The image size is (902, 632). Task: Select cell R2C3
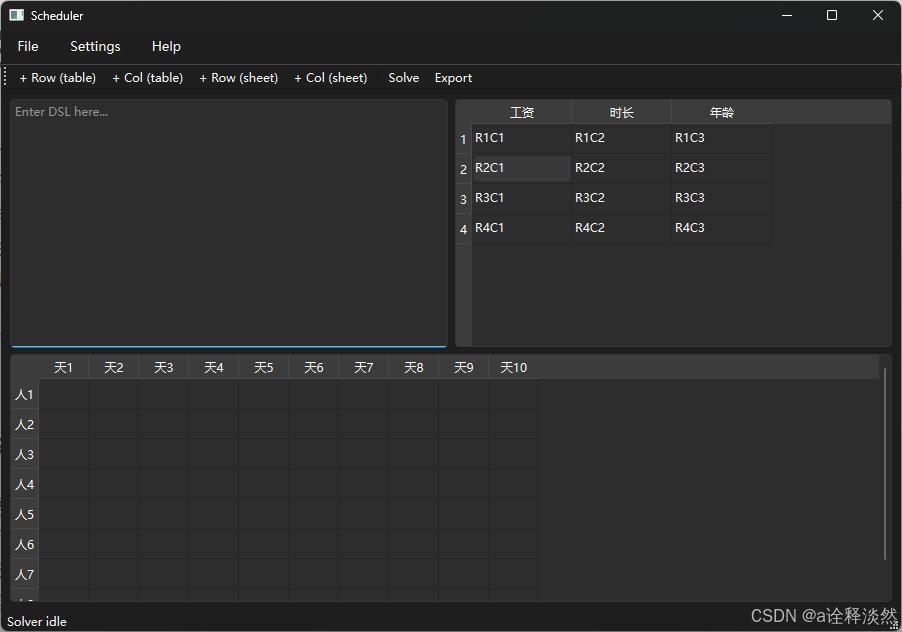[x=721, y=168]
